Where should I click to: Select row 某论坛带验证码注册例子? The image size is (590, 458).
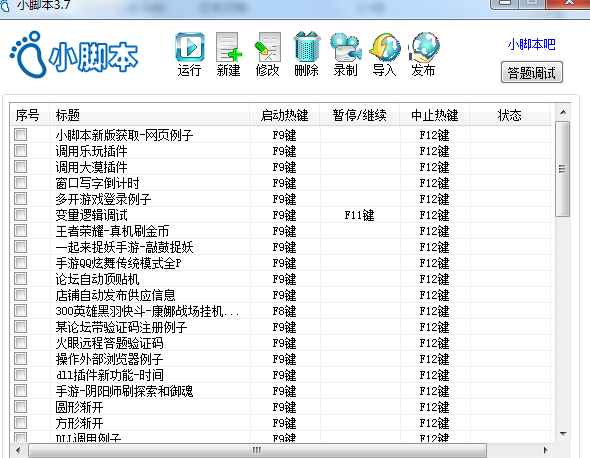[281, 327]
